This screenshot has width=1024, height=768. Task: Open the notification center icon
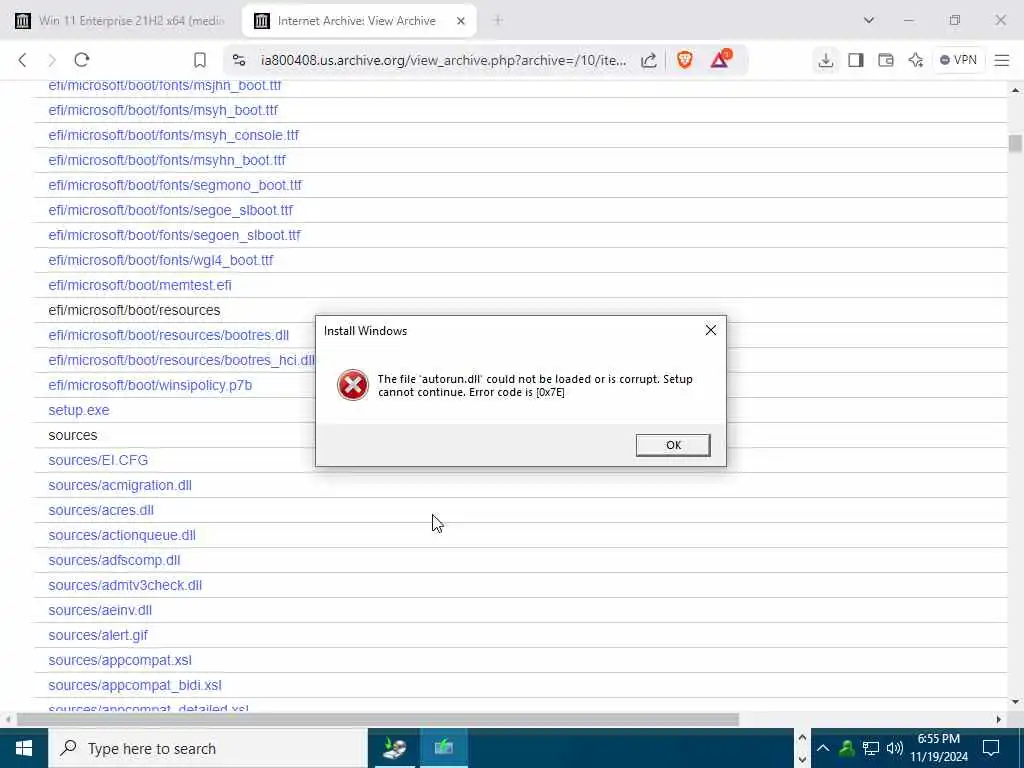pos(991,748)
